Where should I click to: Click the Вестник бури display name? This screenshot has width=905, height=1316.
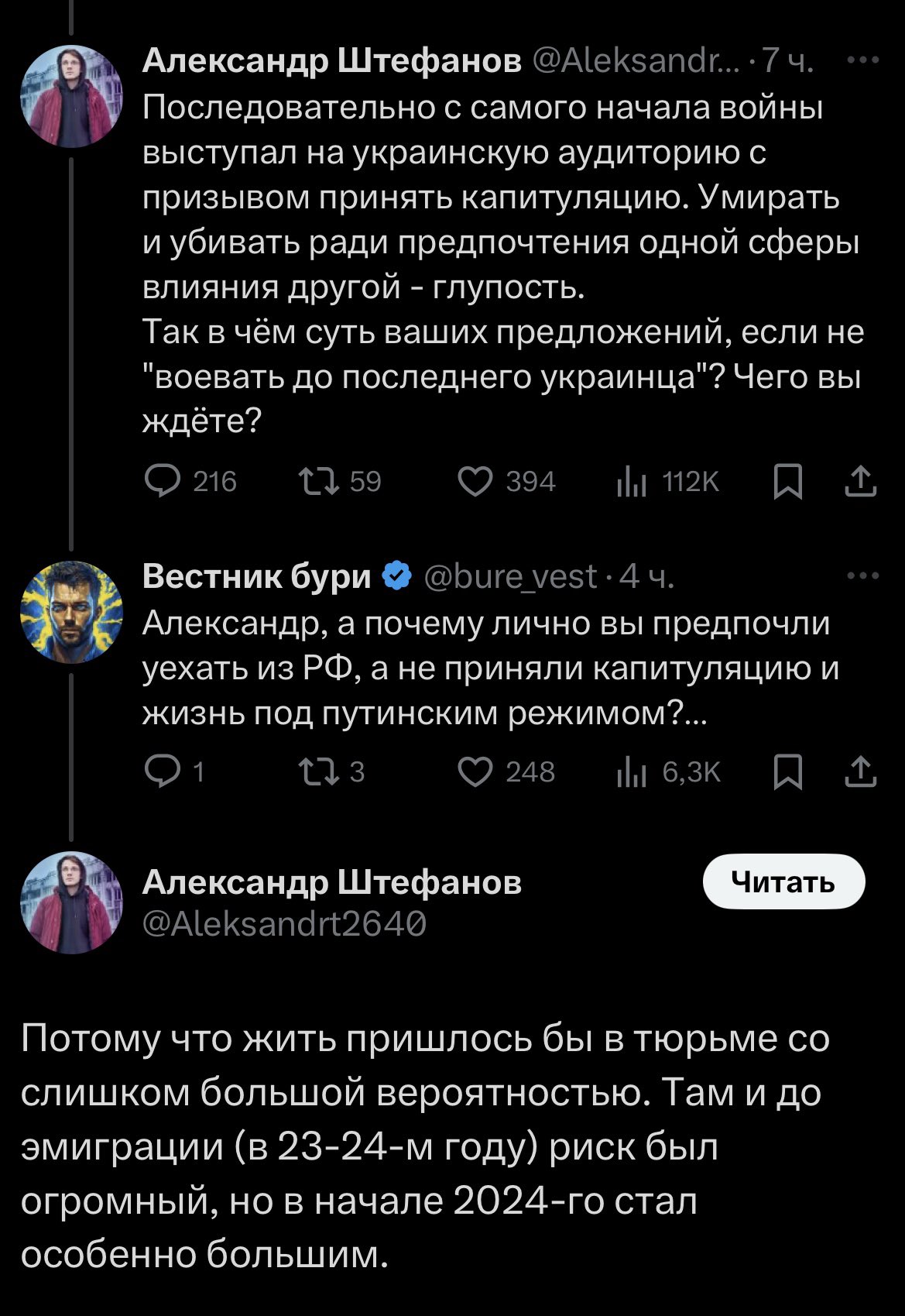pos(257,577)
